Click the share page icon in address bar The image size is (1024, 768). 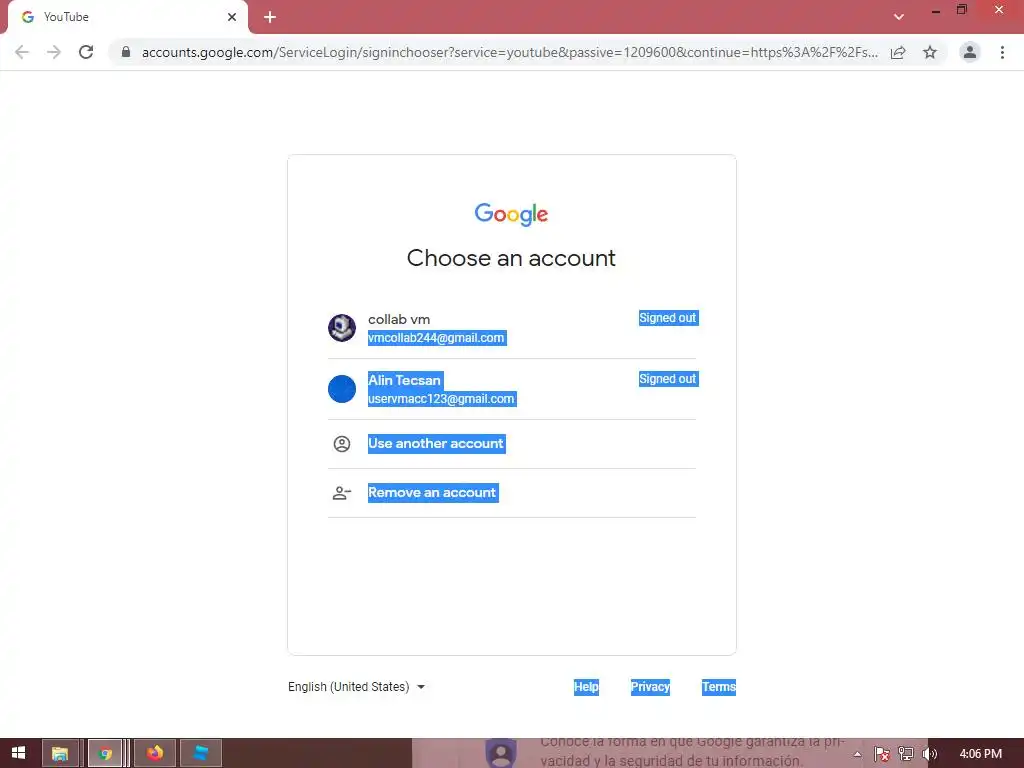coord(898,52)
